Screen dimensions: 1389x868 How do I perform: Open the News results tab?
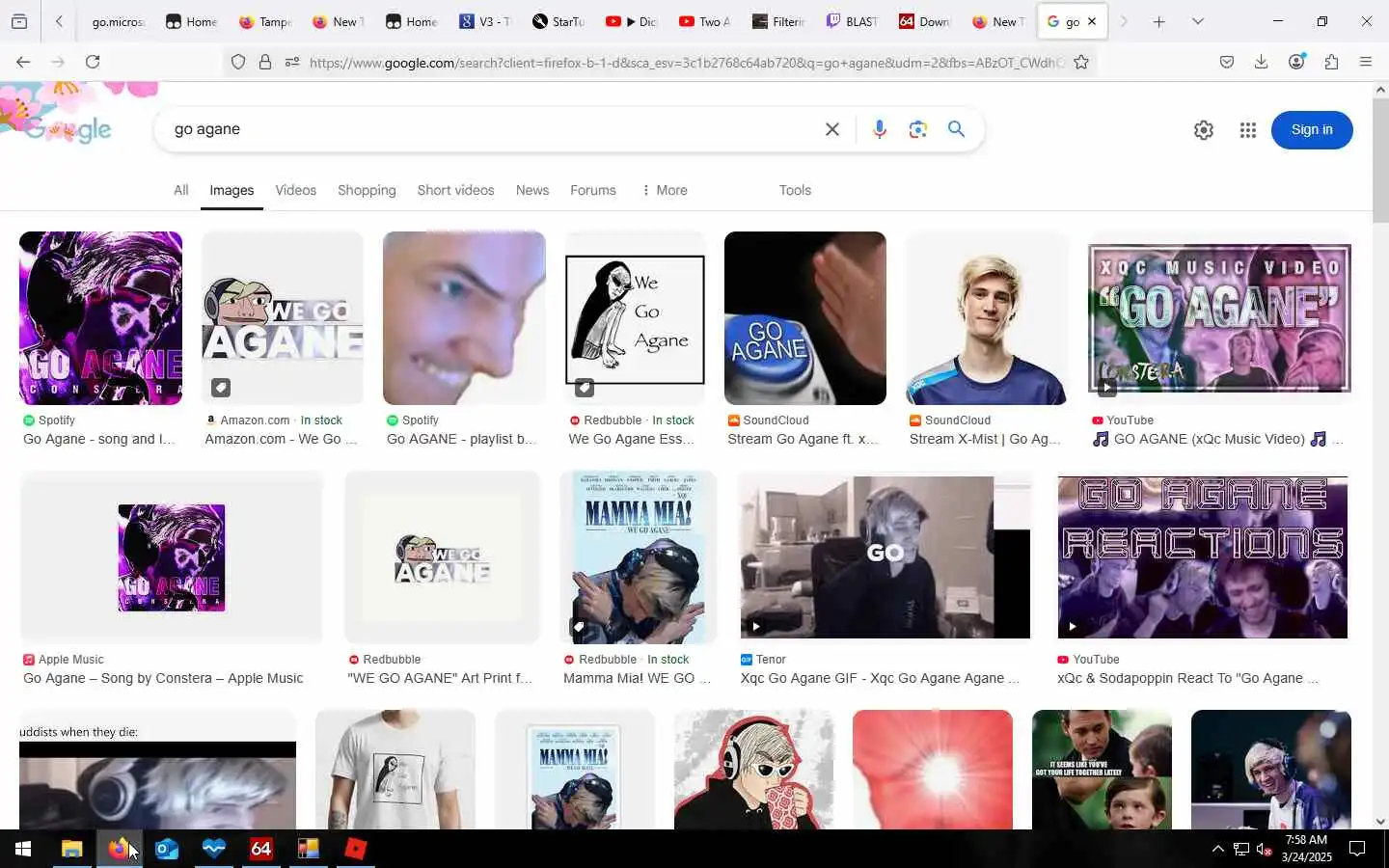coord(531,190)
